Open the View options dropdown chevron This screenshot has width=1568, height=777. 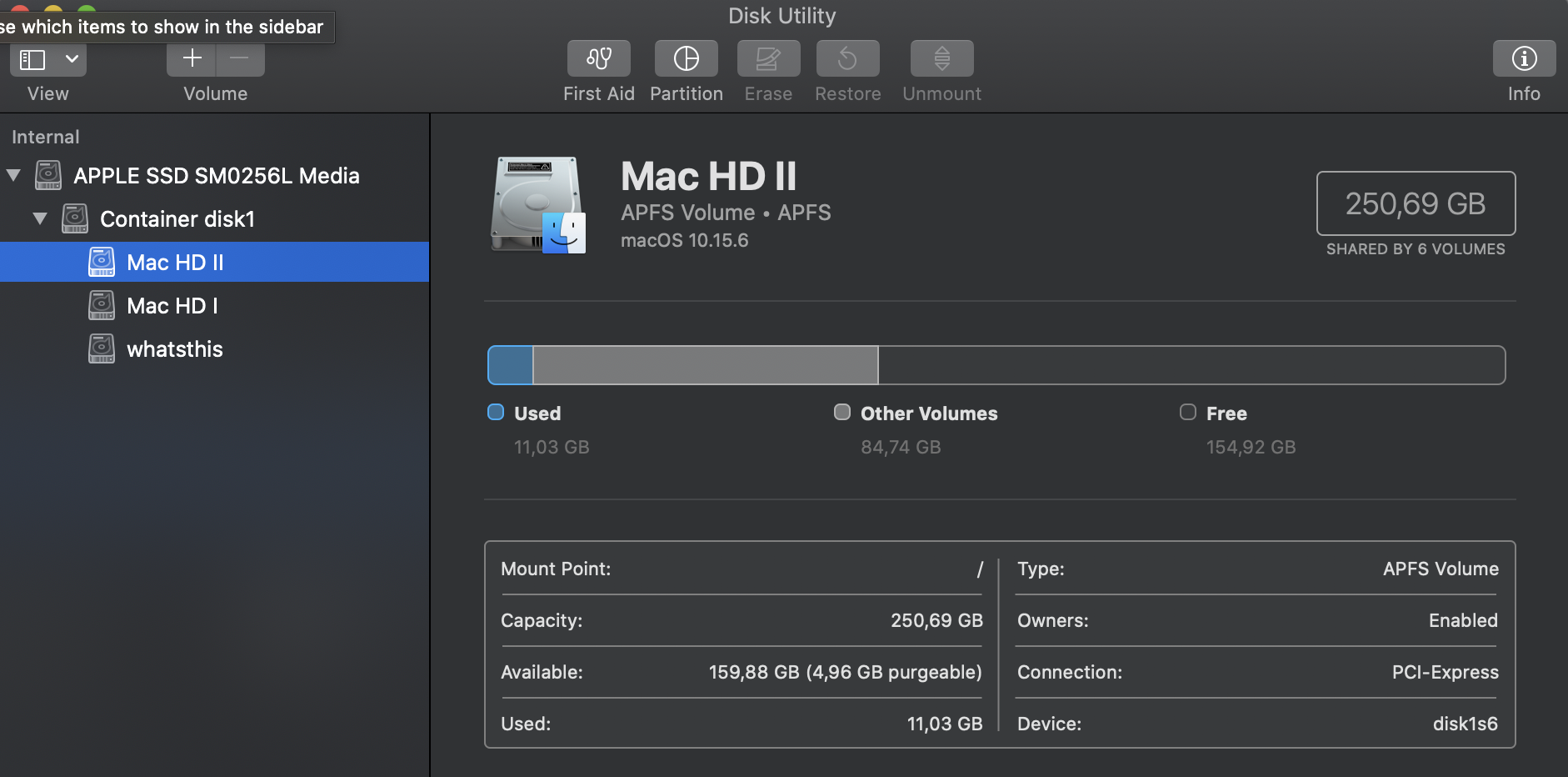[x=72, y=59]
